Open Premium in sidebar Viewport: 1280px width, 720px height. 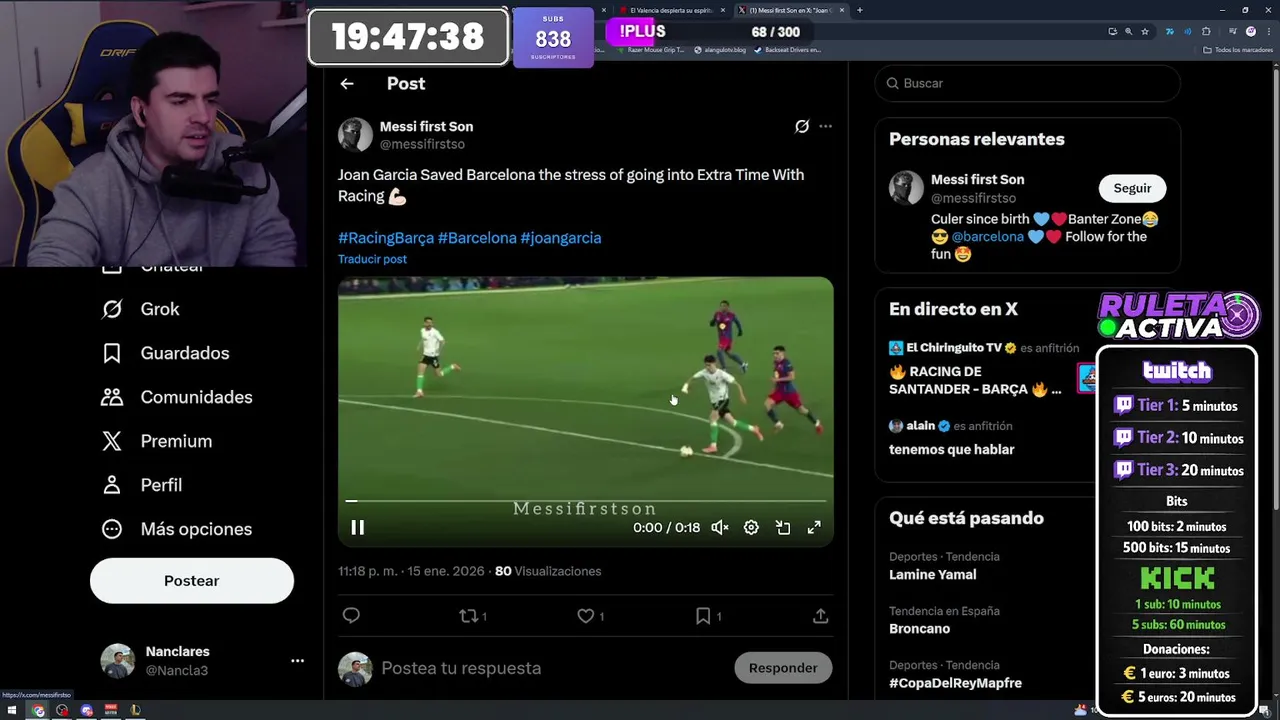(156, 441)
